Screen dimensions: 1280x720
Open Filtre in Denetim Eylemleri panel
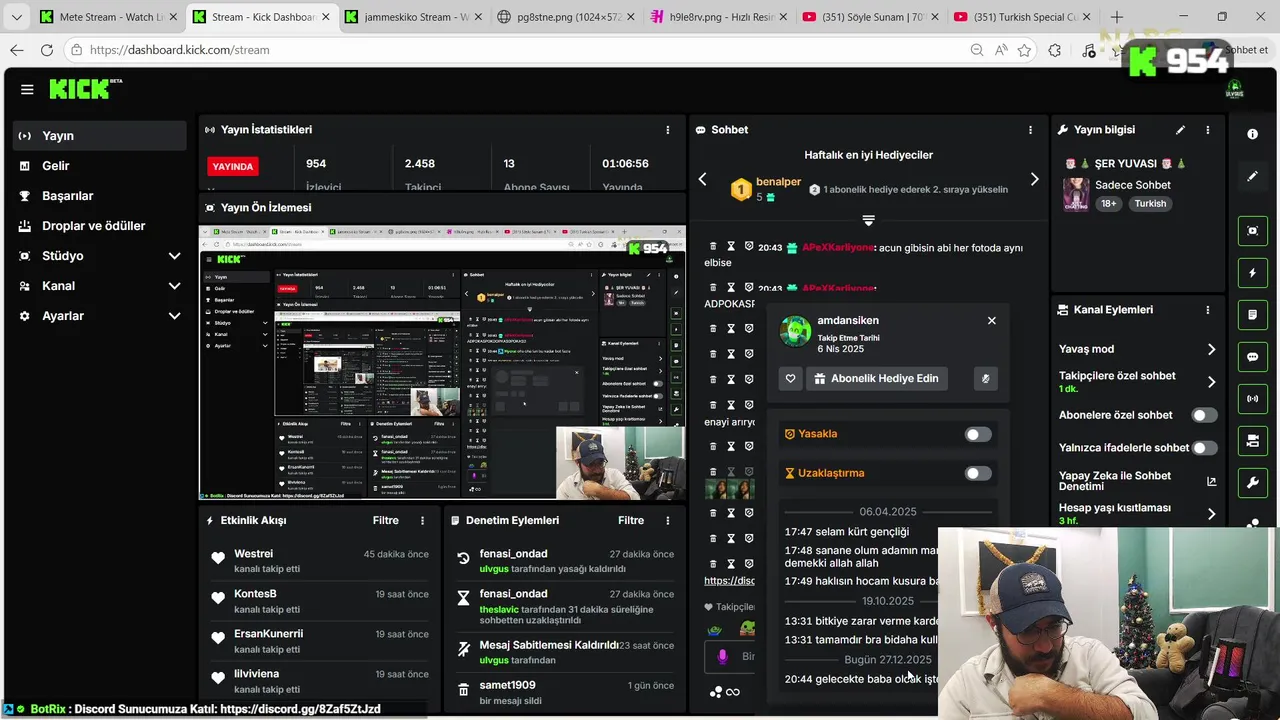pyautogui.click(x=631, y=520)
